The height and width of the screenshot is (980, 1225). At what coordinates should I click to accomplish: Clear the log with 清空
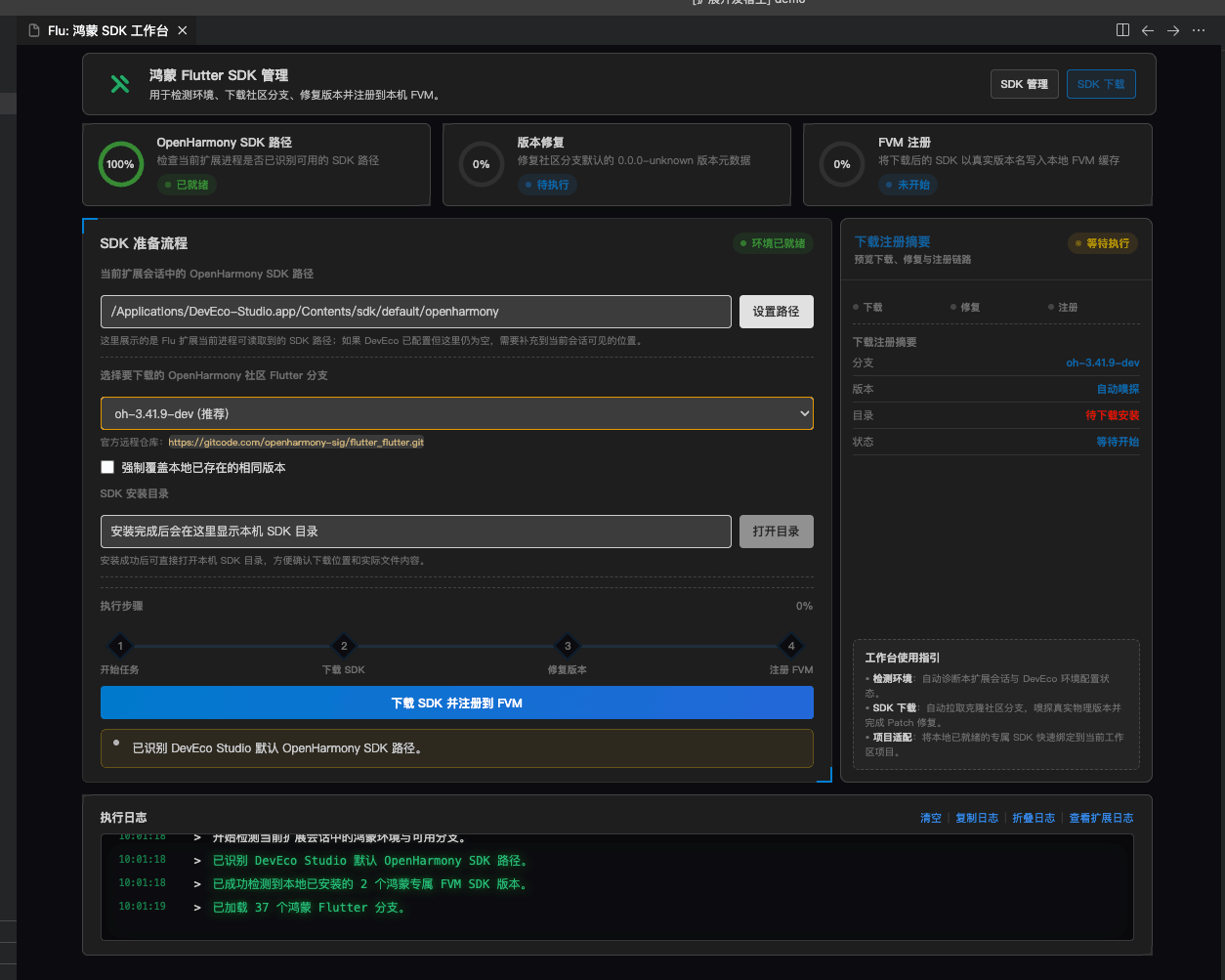pos(931,818)
